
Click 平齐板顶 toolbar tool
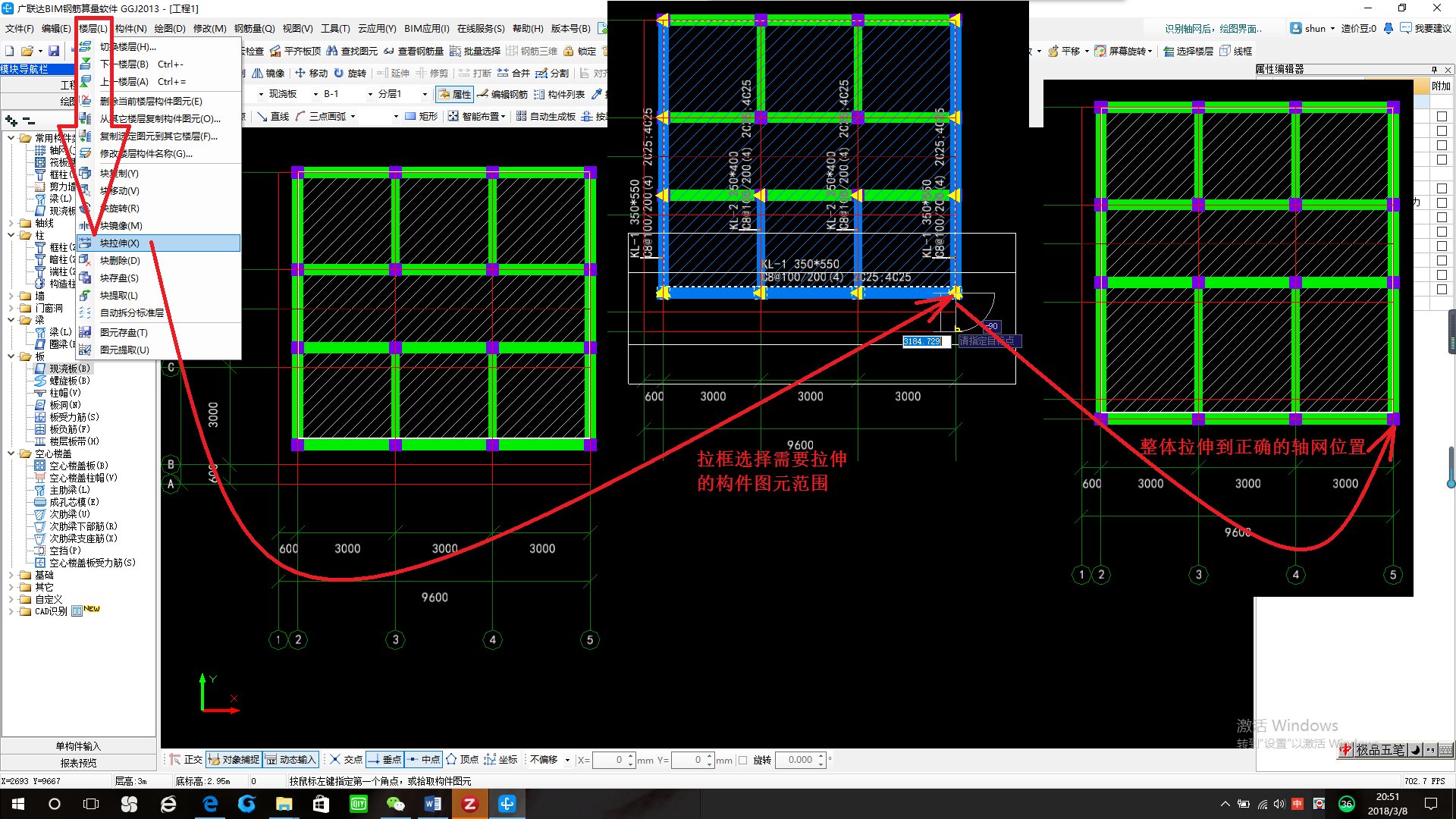pyautogui.click(x=296, y=51)
